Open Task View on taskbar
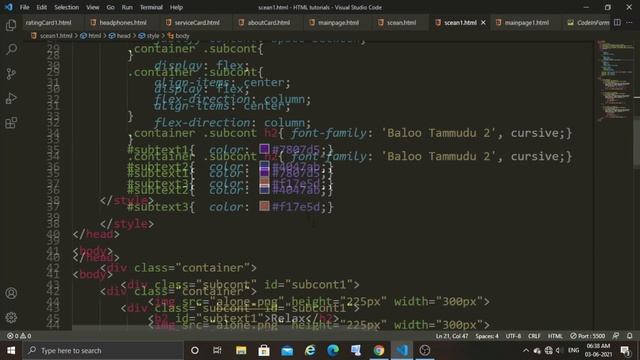 pyautogui.click(x=217, y=350)
